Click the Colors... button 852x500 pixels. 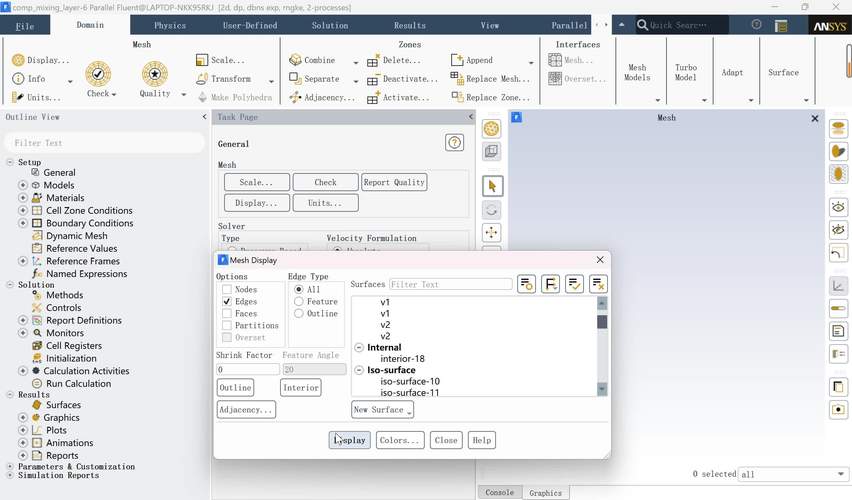[399, 440]
